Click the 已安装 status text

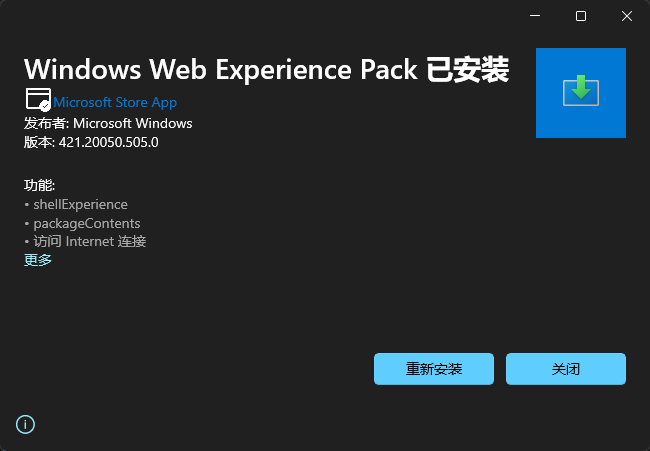click(468, 69)
